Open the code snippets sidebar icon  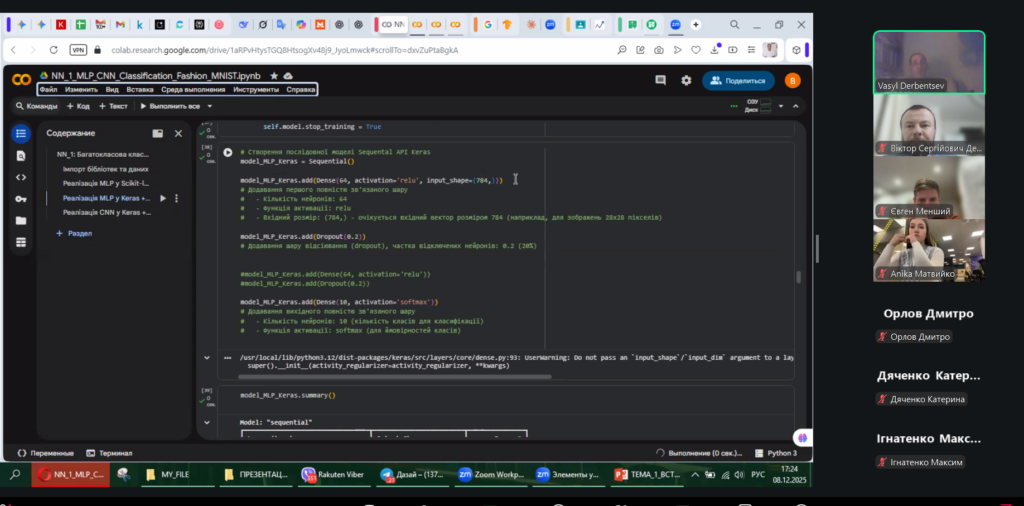[x=21, y=177]
